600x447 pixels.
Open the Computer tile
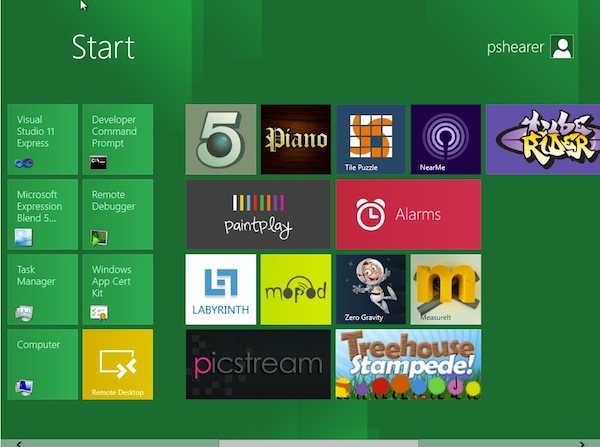tap(42, 364)
